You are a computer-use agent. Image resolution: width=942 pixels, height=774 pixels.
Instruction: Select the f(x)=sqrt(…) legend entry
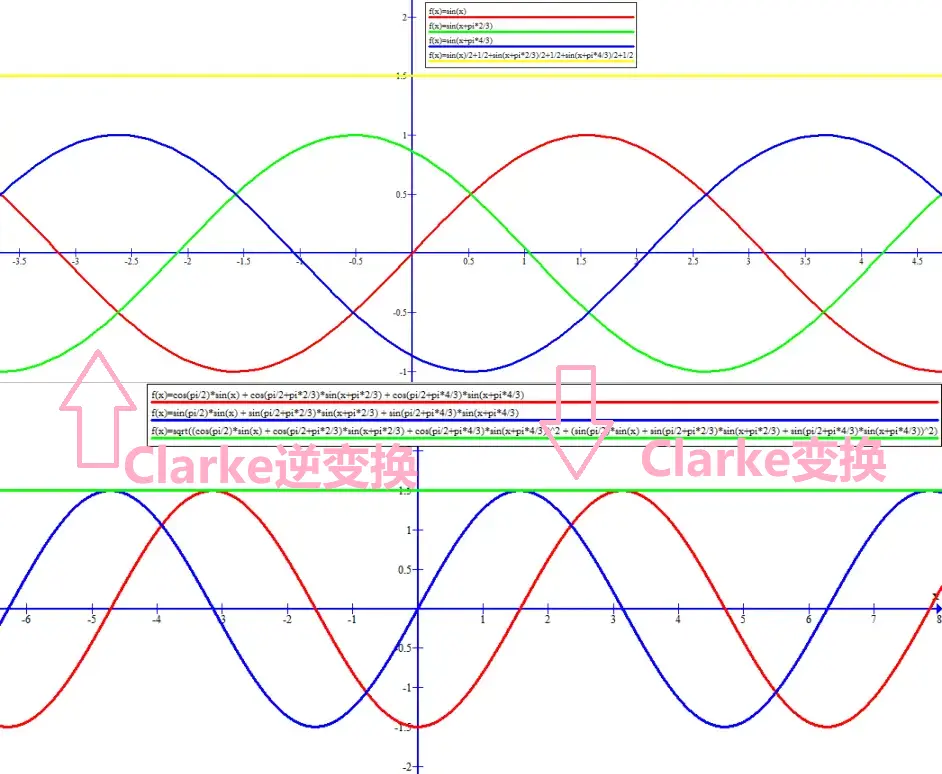click(544, 431)
